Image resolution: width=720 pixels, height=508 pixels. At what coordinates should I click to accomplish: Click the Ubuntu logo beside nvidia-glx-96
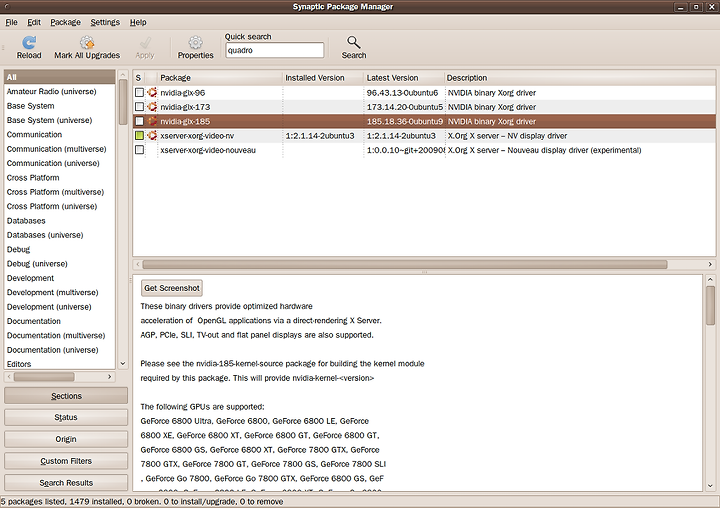(x=152, y=92)
